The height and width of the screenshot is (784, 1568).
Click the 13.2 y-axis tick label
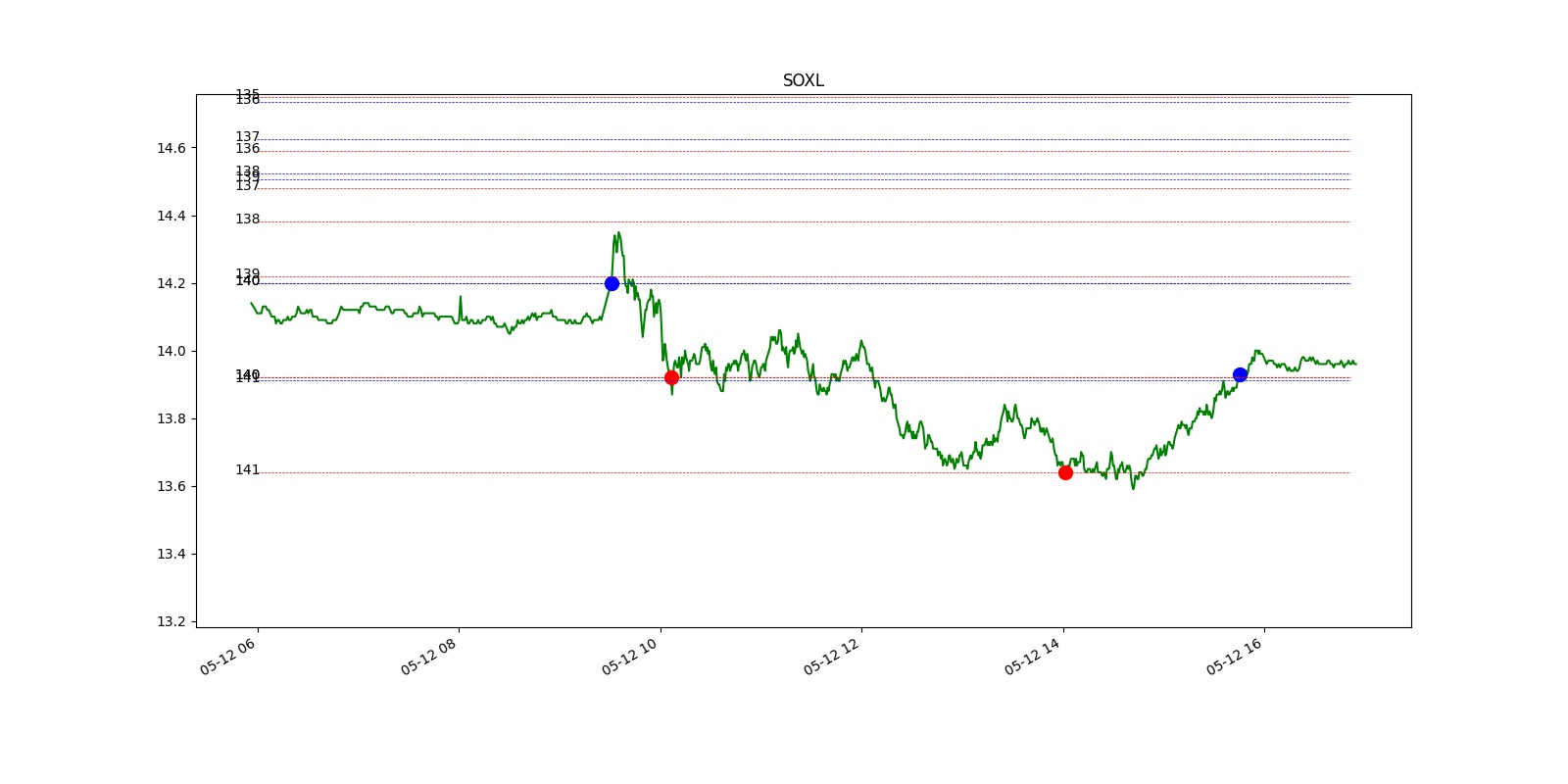point(171,621)
